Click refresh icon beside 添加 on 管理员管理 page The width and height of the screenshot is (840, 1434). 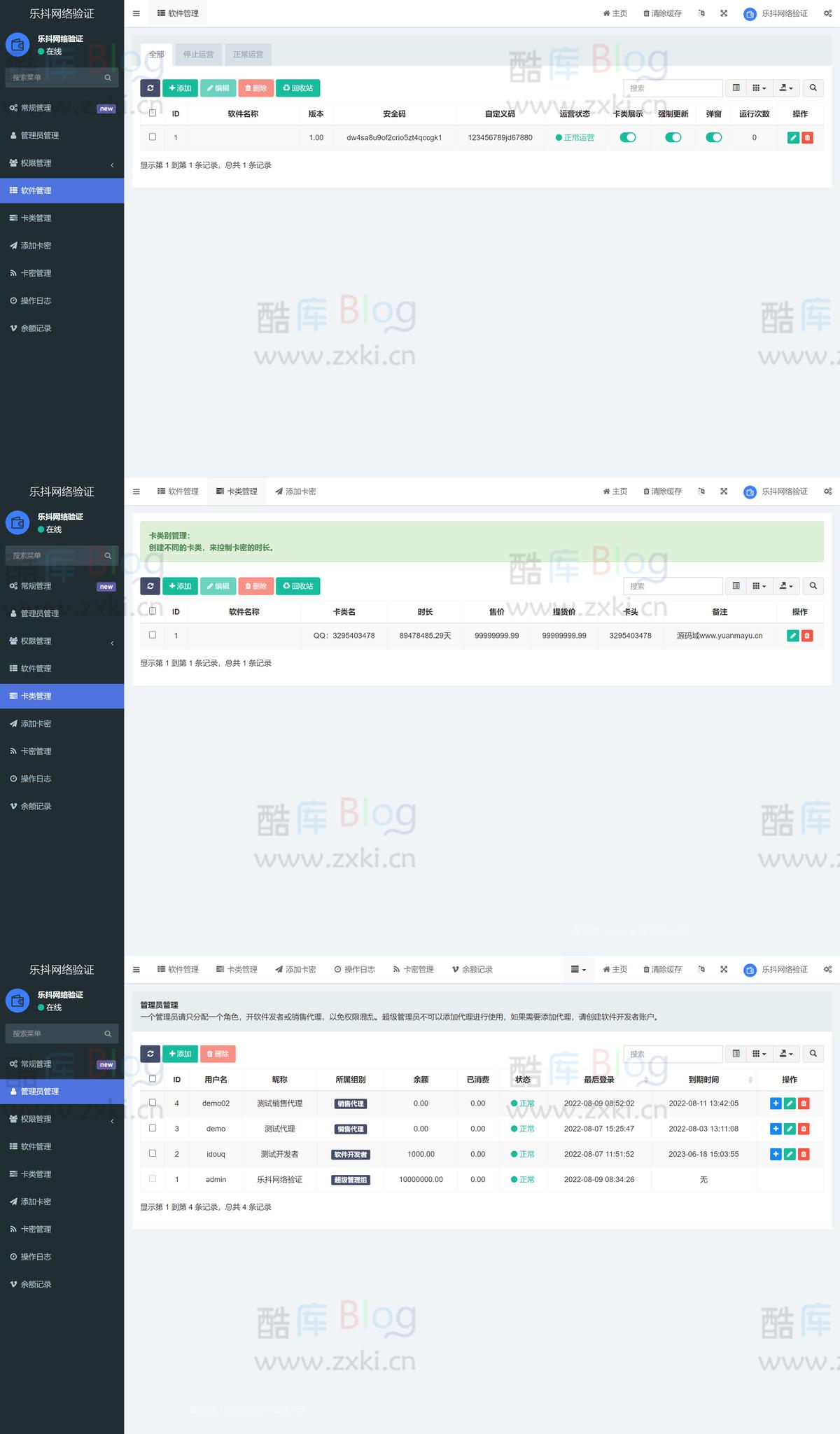(150, 1053)
